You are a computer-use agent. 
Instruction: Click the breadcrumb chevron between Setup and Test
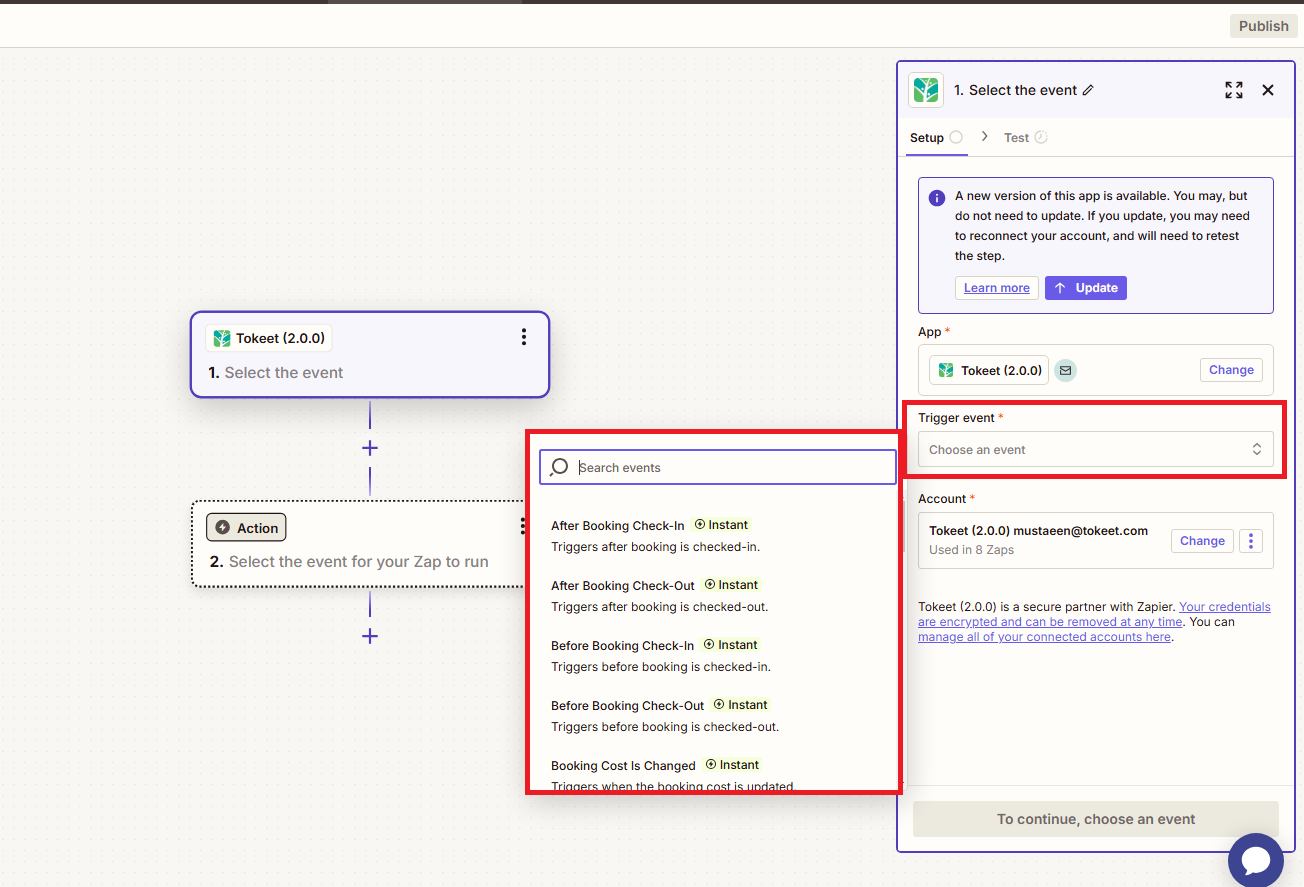coord(984,137)
